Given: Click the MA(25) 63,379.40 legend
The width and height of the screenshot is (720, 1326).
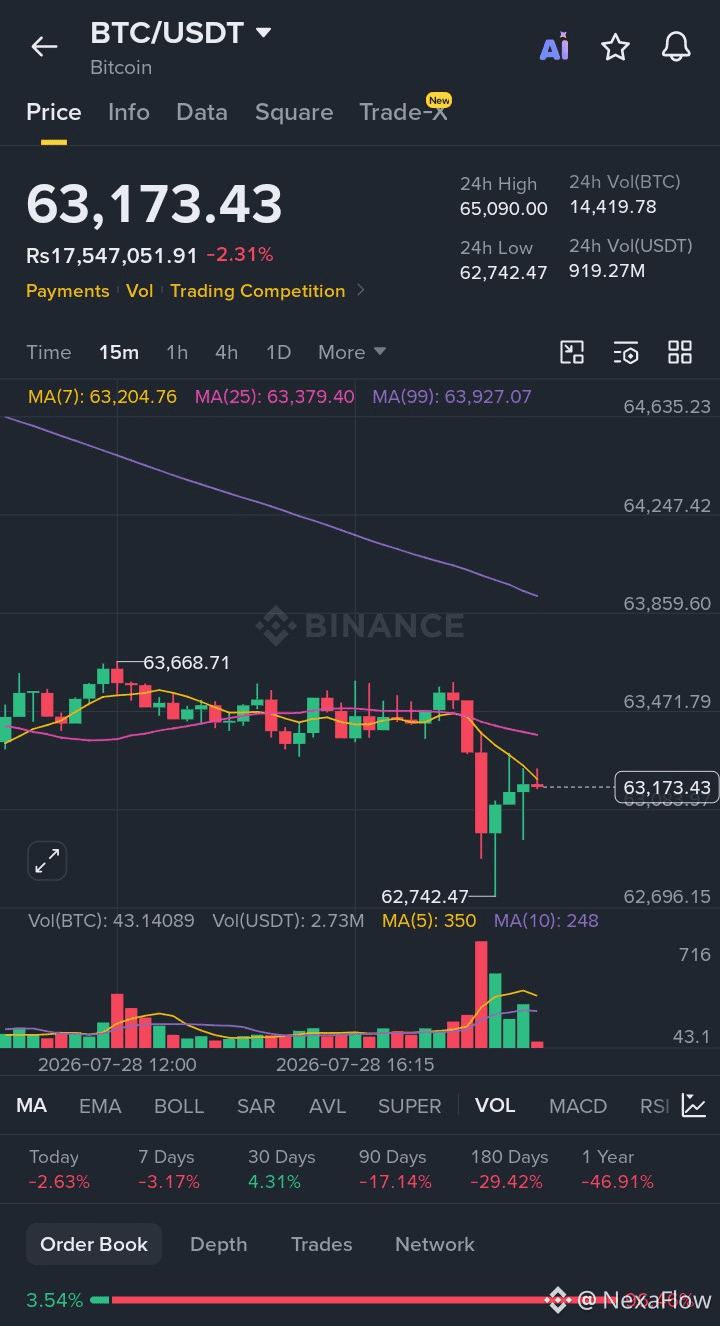Looking at the screenshot, I should point(275,397).
